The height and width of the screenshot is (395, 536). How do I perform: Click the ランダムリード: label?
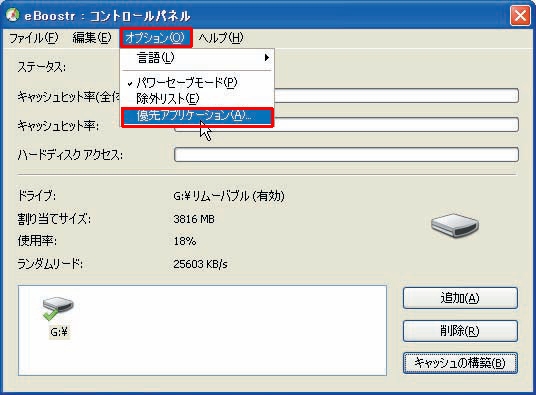pos(50,264)
